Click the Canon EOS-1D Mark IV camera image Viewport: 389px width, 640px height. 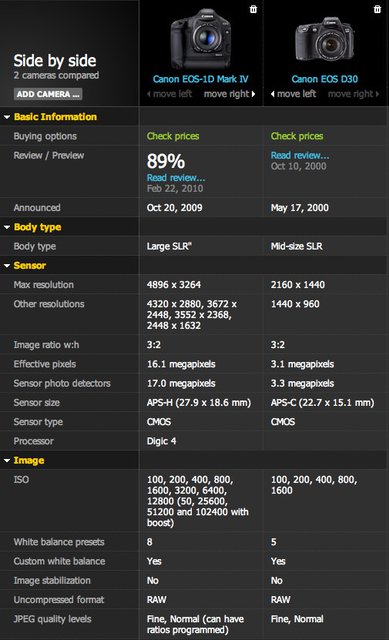click(x=201, y=39)
